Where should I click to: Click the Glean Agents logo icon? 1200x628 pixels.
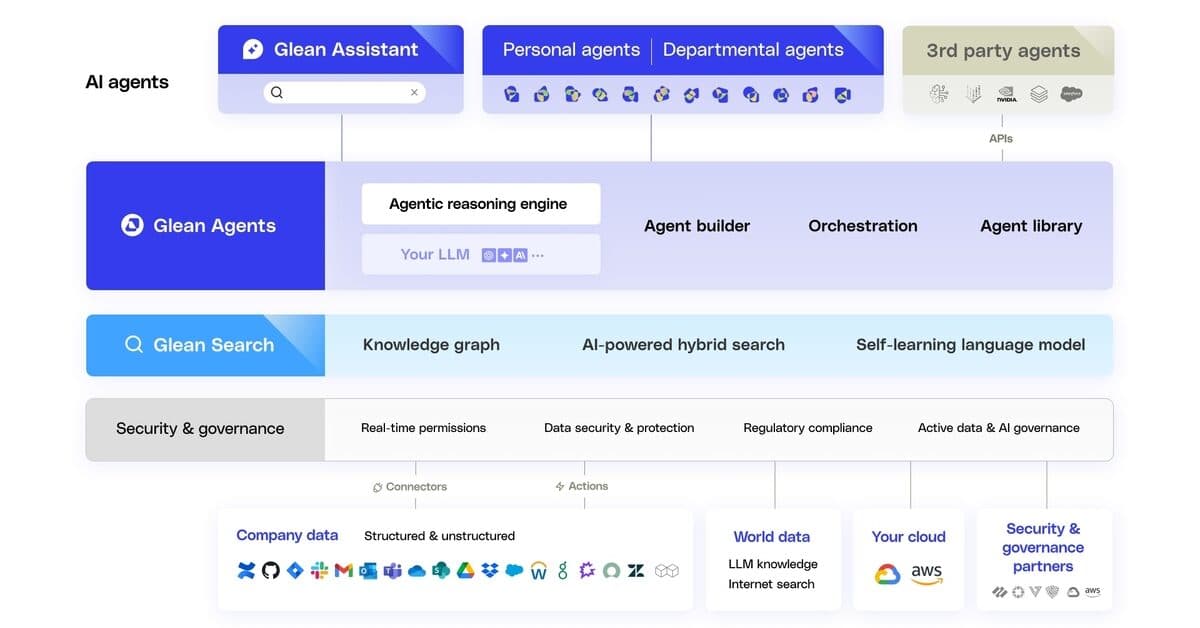132,225
